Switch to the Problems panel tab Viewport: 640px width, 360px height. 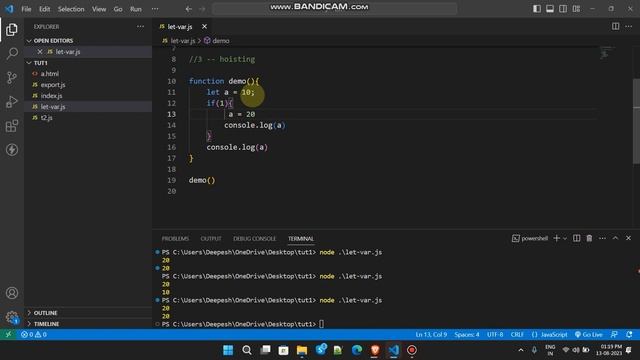point(175,238)
